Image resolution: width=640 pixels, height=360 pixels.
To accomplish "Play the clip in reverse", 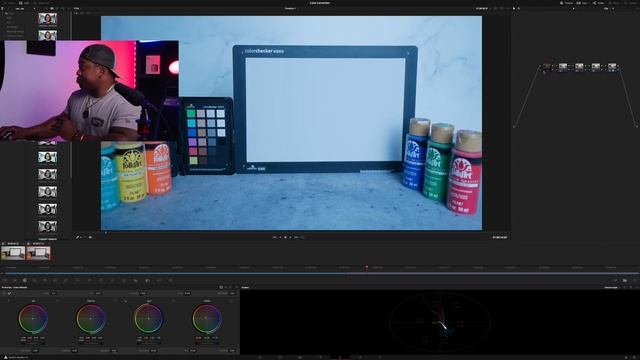I will (280, 237).
